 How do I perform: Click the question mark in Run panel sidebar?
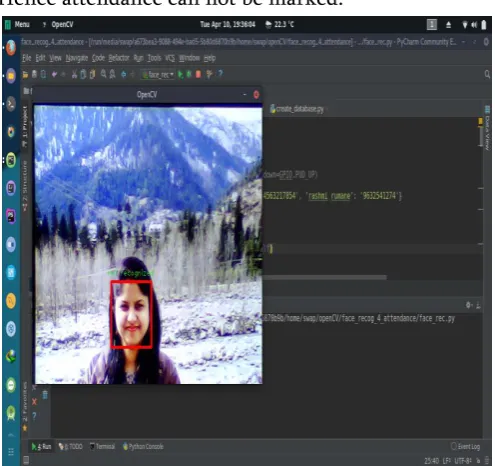pyautogui.click(x=34, y=416)
